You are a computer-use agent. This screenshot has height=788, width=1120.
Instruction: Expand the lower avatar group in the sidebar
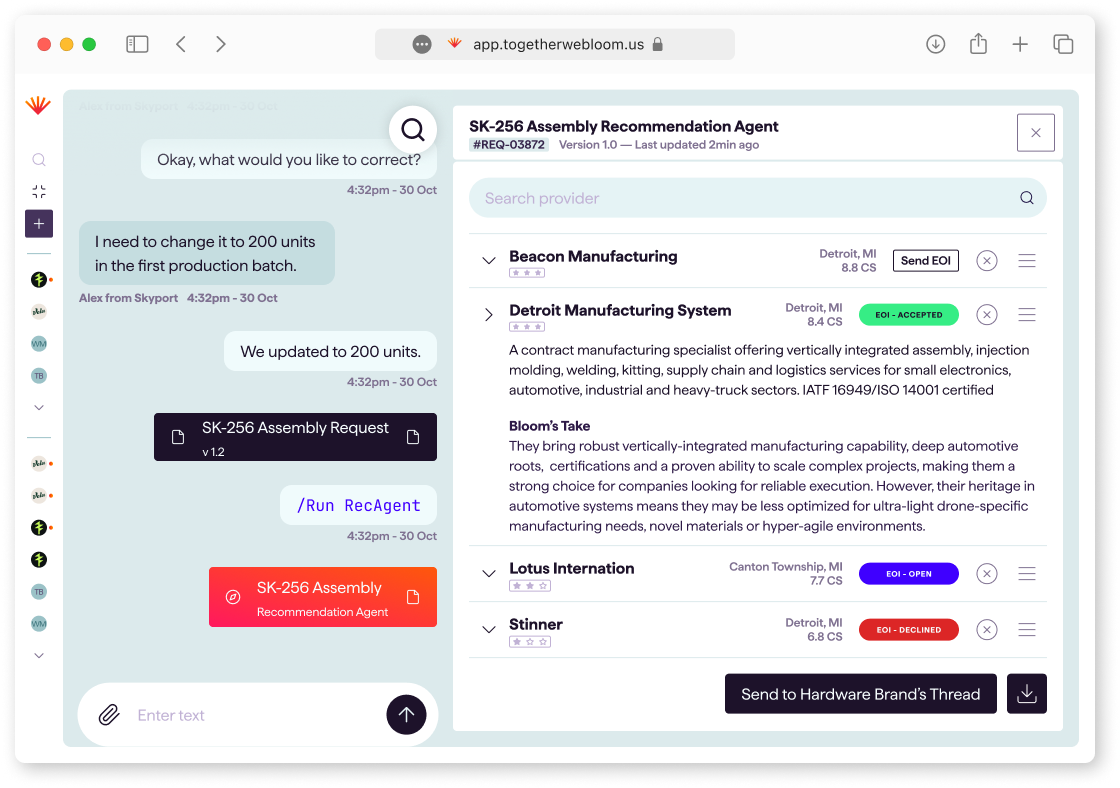[x=38, y=655]
